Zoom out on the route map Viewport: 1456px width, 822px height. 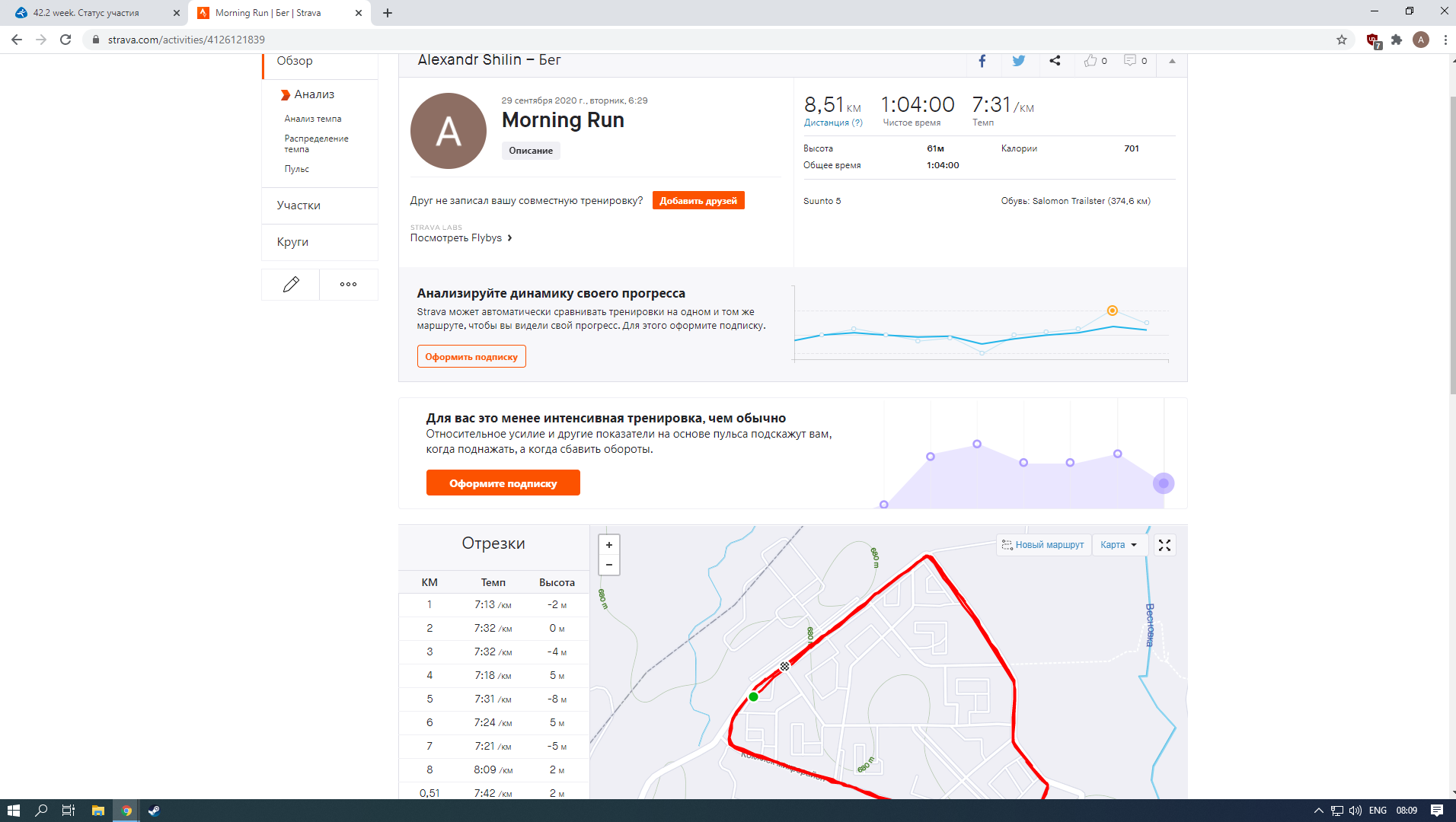coord(609,565)
